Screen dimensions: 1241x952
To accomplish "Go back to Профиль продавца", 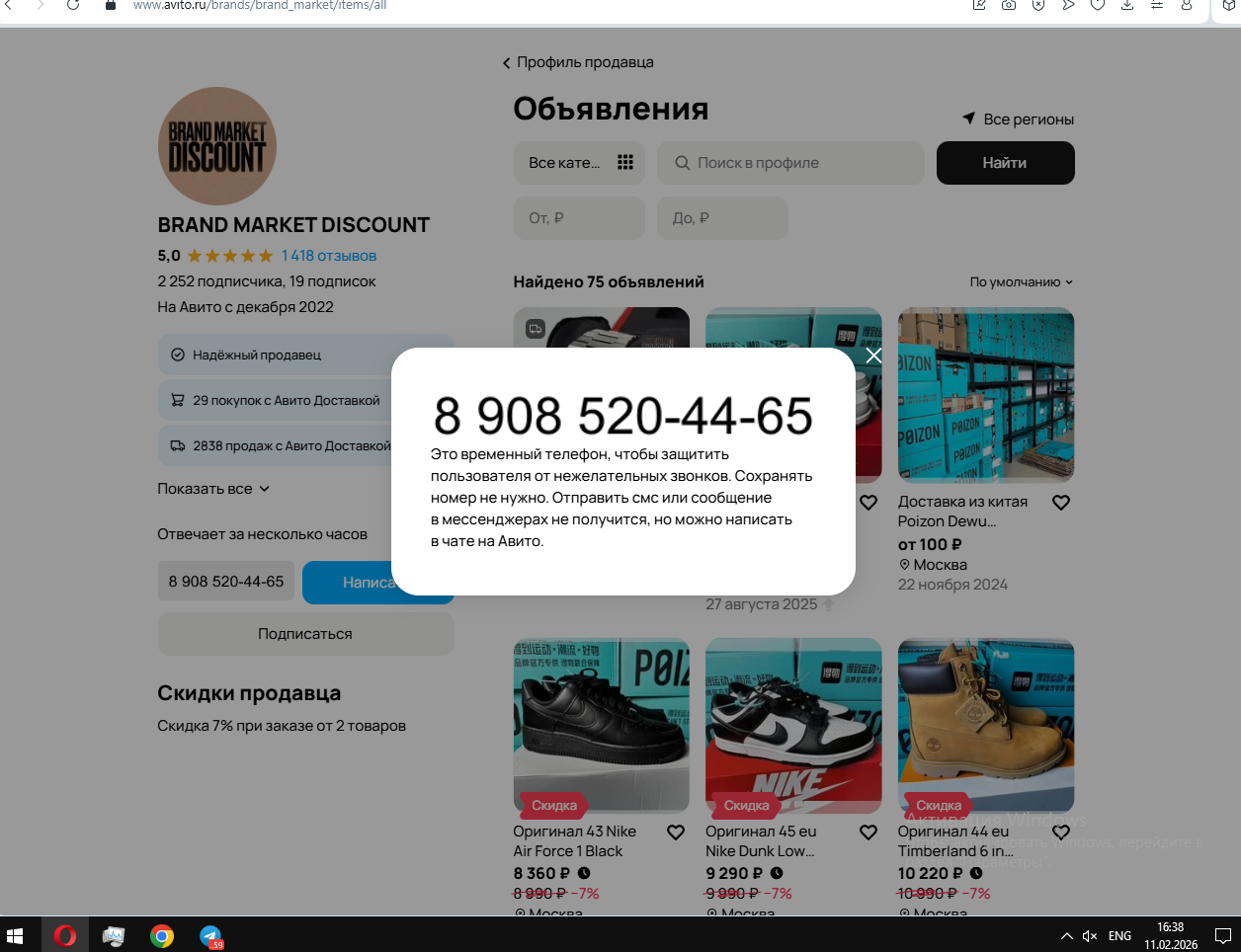I will (x=578, y=62).
